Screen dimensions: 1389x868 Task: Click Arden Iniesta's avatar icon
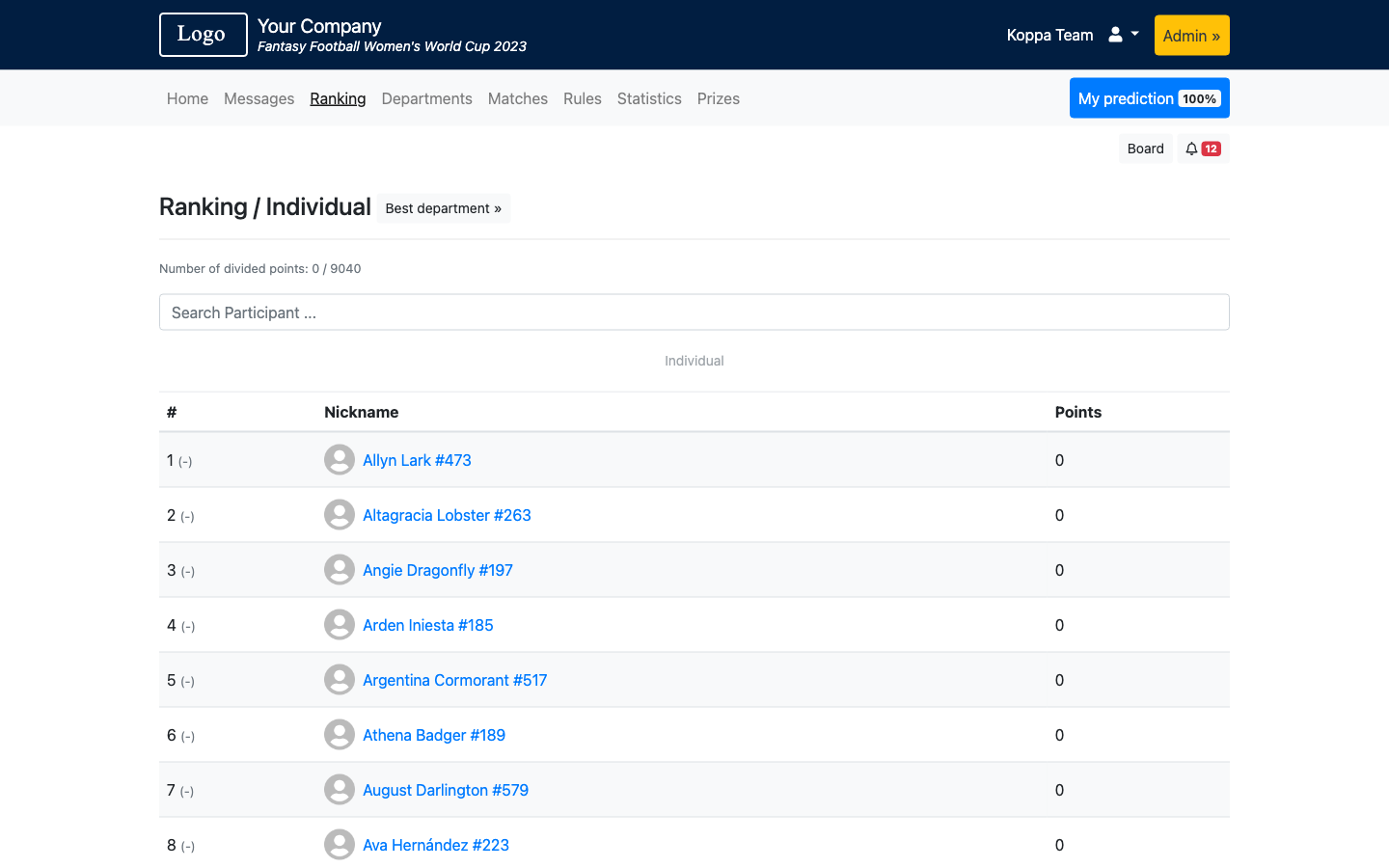point(339,625)
